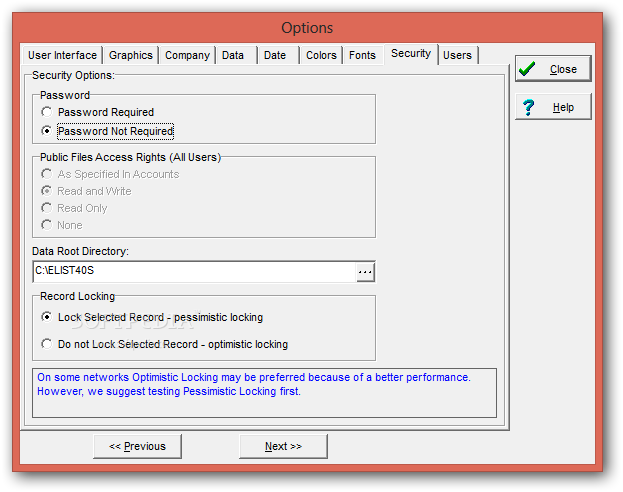
Task: Click the Close button label
Action: pyautogui.click(x=563, y=69)
